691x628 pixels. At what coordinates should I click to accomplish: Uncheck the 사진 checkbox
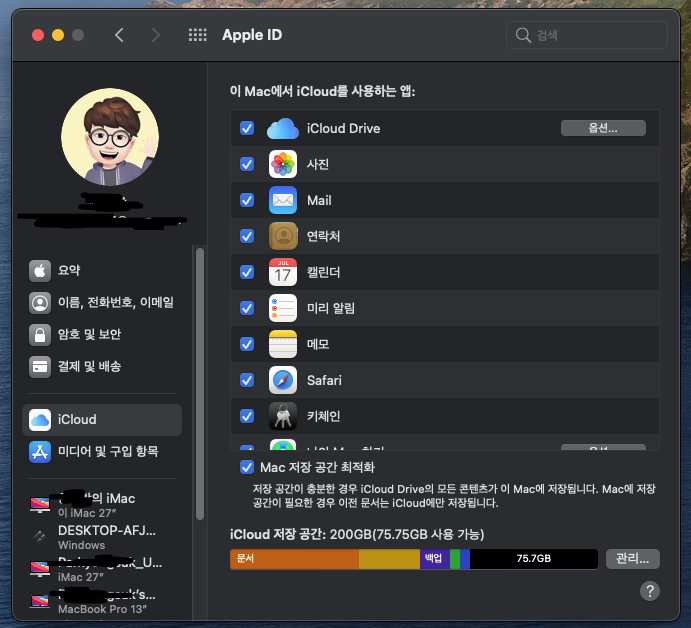click(x=247, y=164)
